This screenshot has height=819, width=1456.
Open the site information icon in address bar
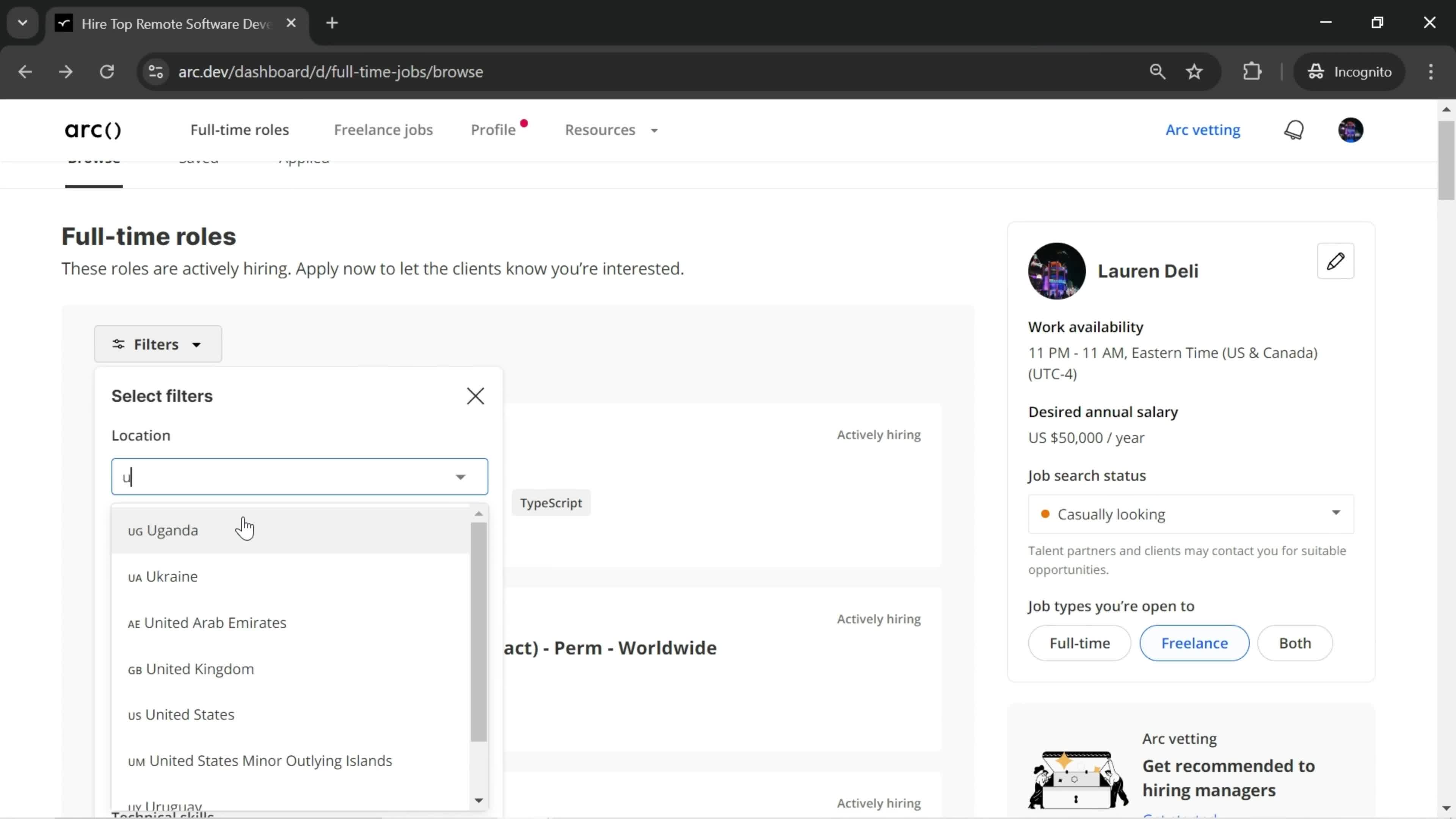click(x=155, y=72)
